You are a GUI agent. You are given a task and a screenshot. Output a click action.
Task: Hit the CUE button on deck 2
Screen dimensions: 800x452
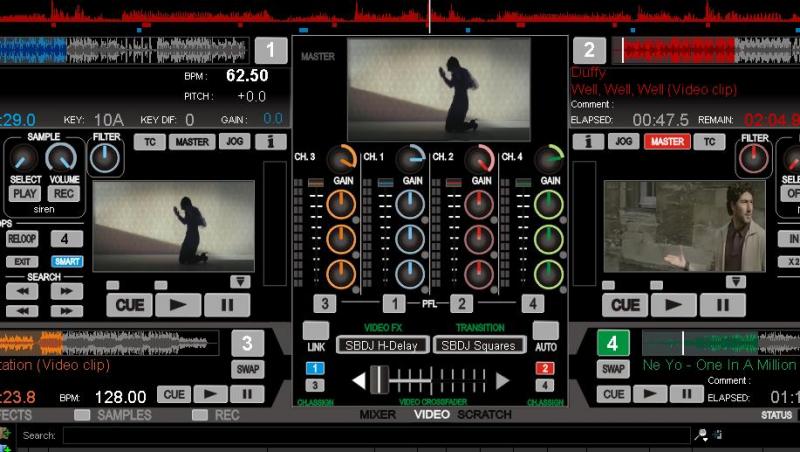625,305
